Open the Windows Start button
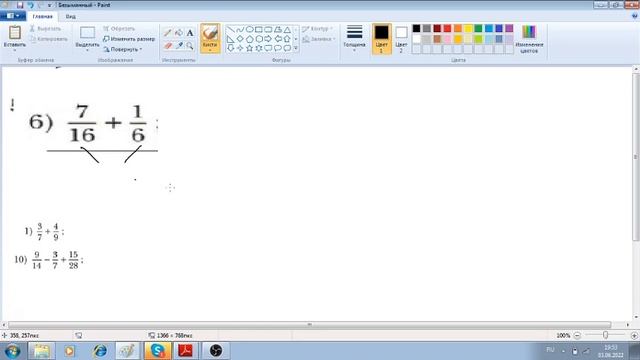The width and height of the screenshot is (640, 360). [x=13, y=351]
